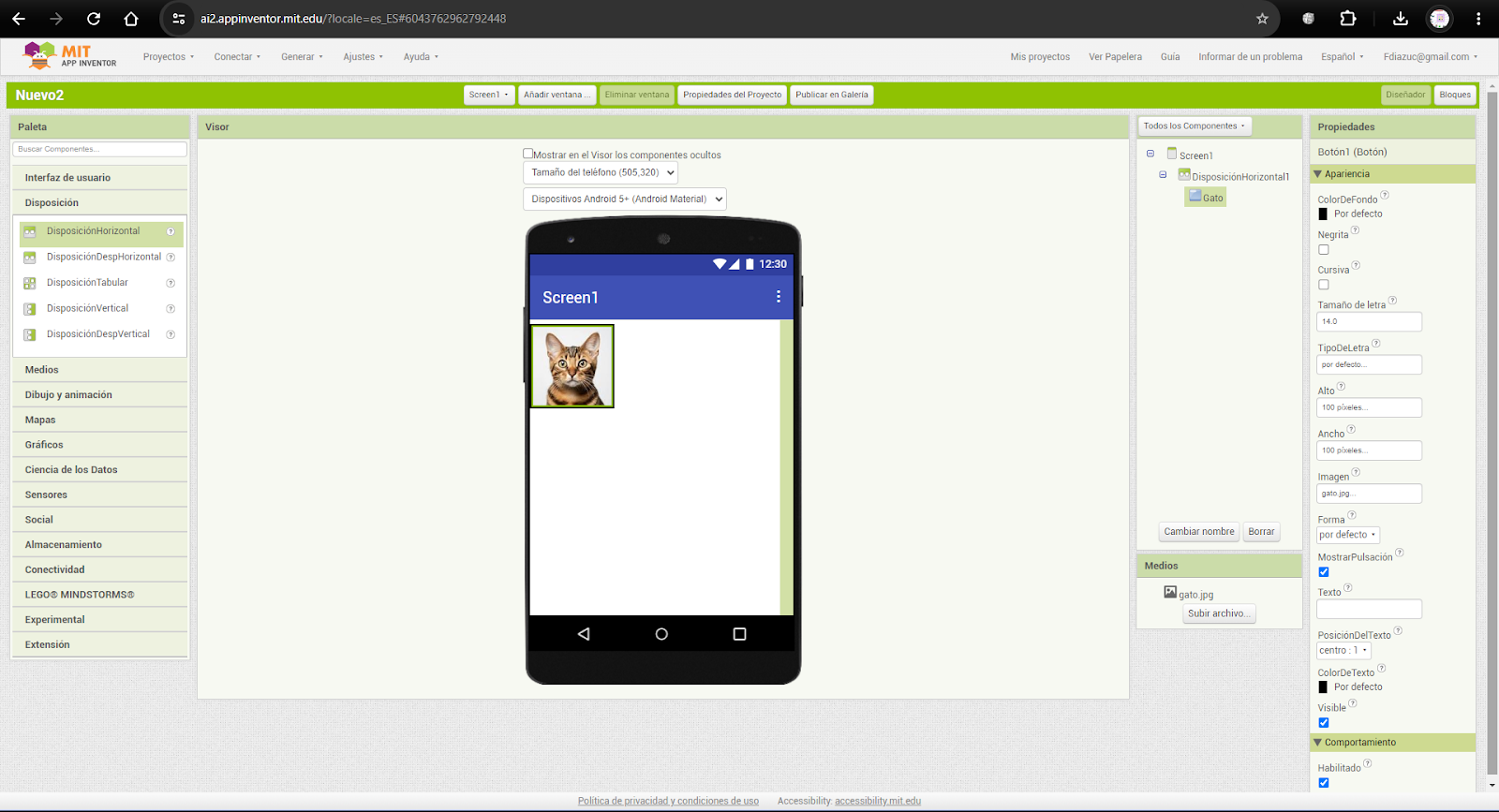Switch to the Bloques editor
1499x812 pixels.
[1455, 95]
